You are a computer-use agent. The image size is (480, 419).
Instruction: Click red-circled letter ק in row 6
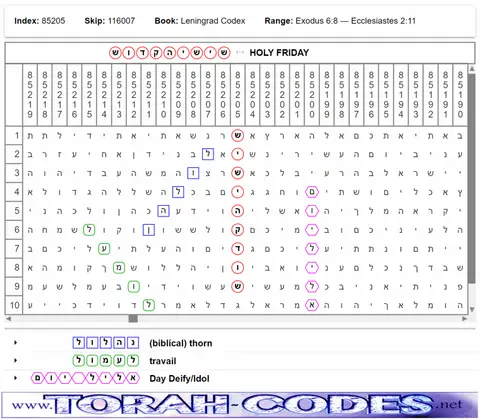point(237,230)
